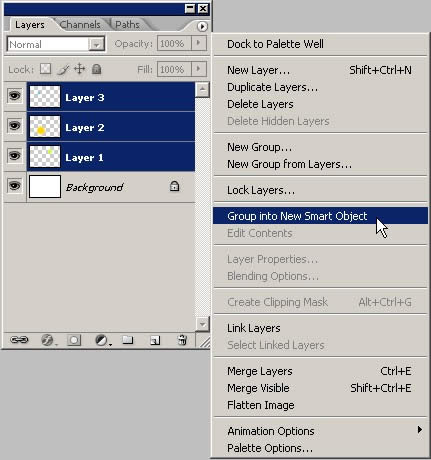Image resolution: width=431 pixels, height=460 pixels.
Task: Hide the Background layer eye
Action: tap(14, 186)
